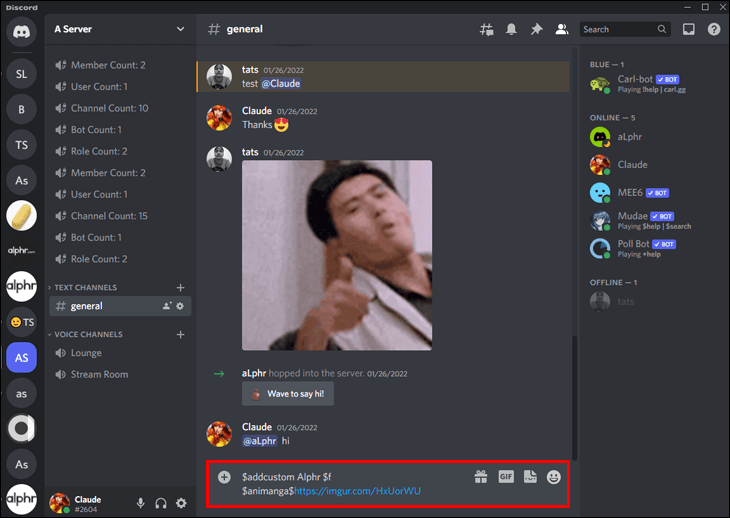Open the Threads icon in channel header
Screen dimensions: 730x518
[x=487, y=29]
